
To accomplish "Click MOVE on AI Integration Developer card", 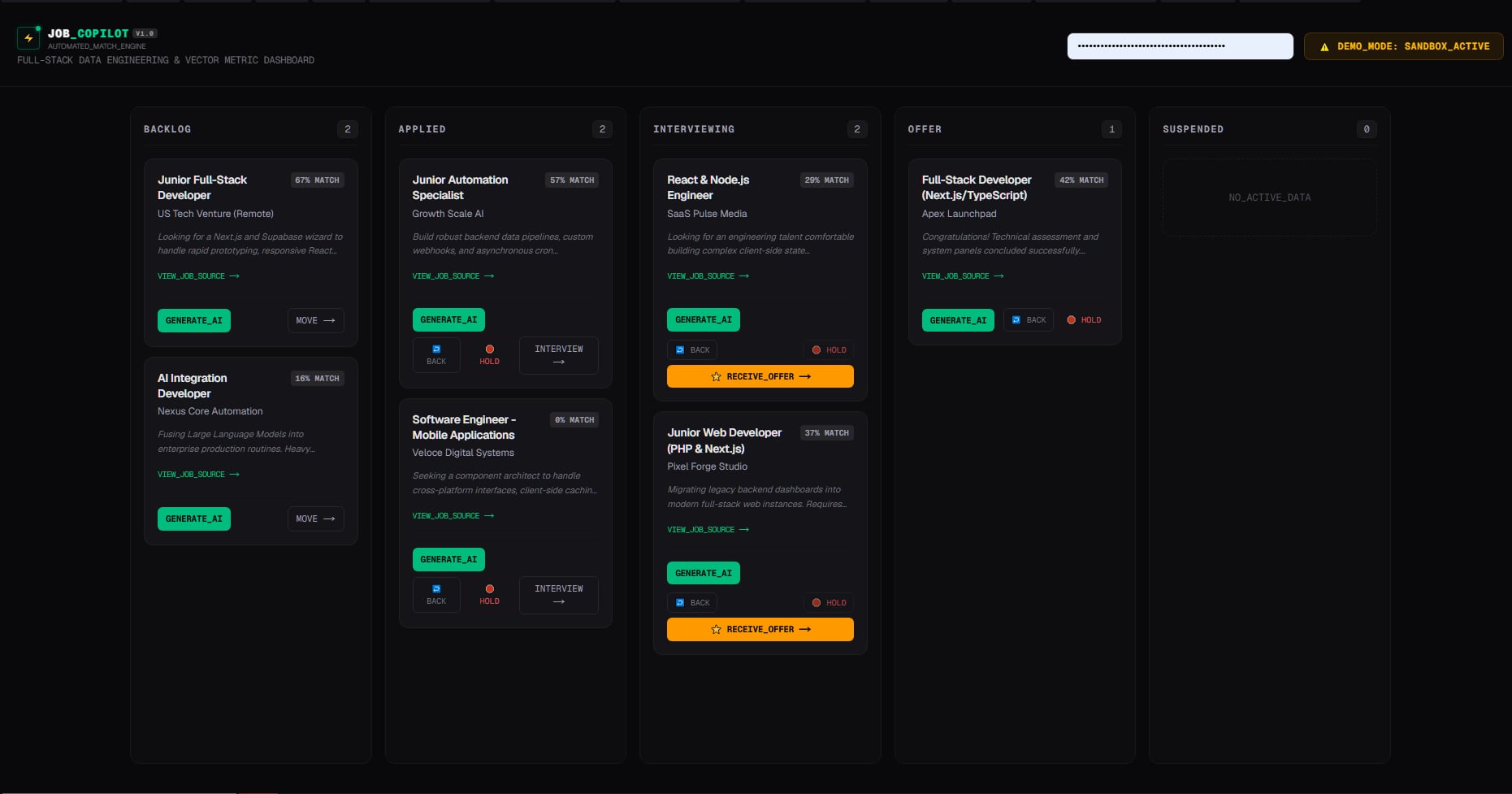I will pyautogui.click(x=315, y=518).
